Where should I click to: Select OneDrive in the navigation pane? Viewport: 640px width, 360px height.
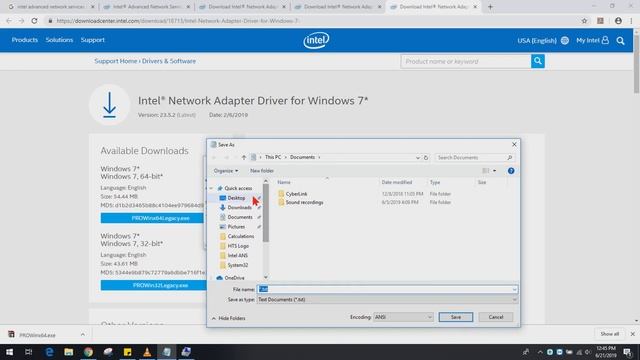coord(234,278)
